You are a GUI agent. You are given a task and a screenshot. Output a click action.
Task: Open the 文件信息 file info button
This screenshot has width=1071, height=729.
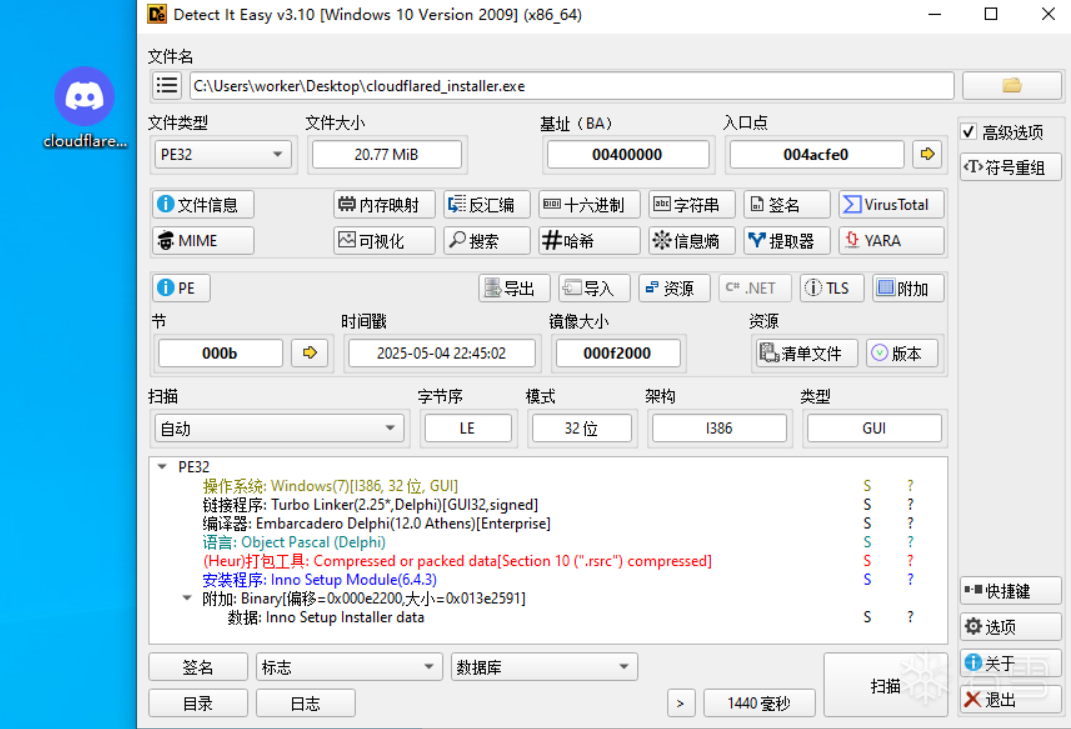(203, 204)
